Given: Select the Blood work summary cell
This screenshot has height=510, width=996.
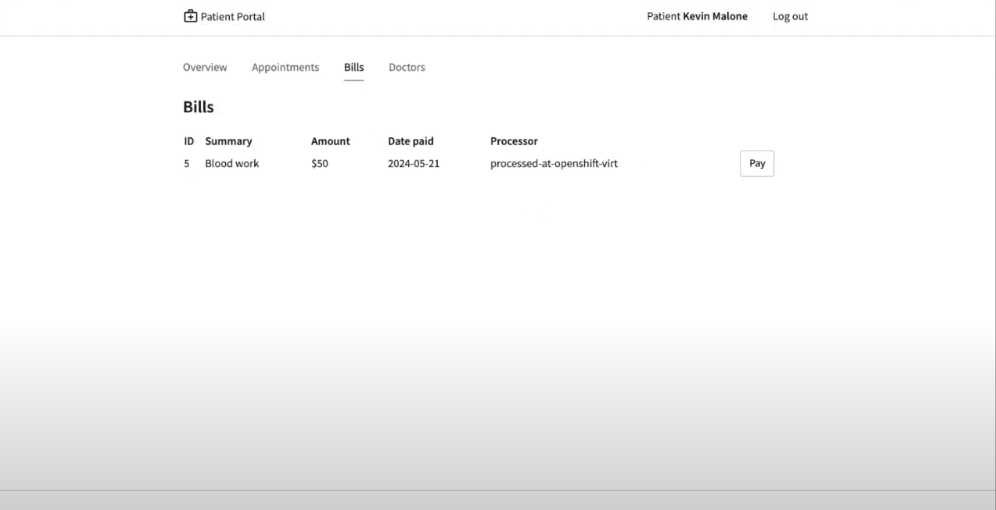Looking at the screenshot, I should [x=232, y=163].
